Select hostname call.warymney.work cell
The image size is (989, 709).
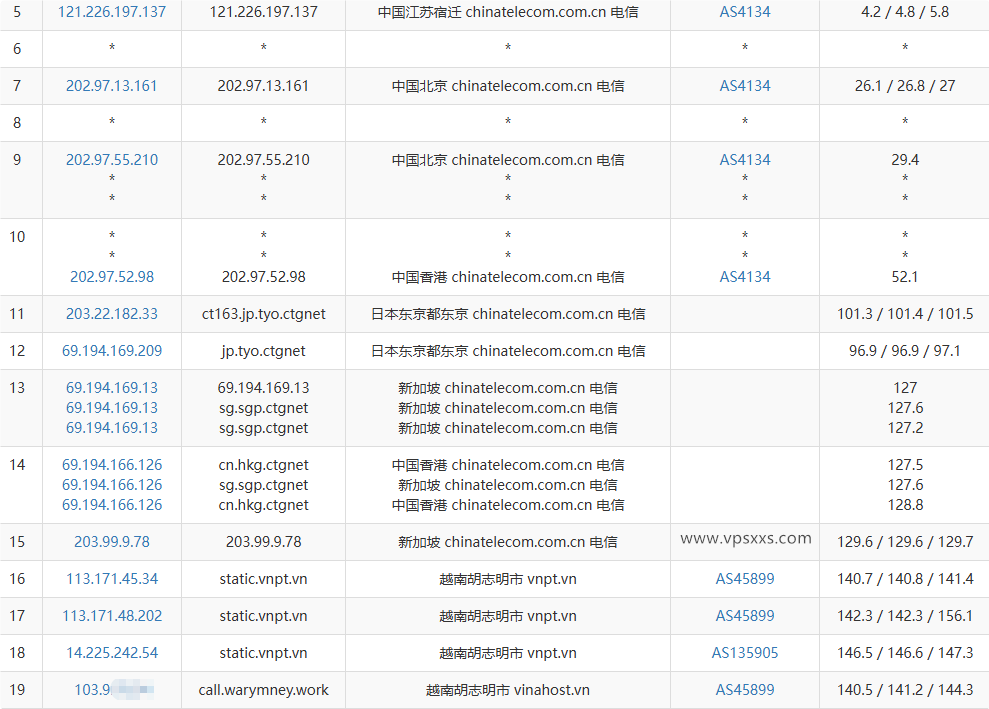click(262, 690)
